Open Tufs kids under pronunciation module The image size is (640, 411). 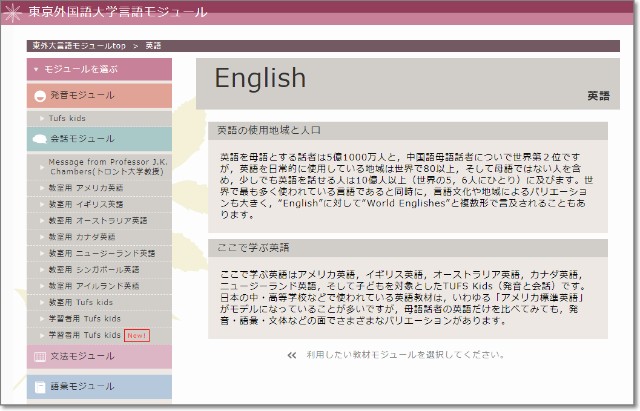pos(67,118)
